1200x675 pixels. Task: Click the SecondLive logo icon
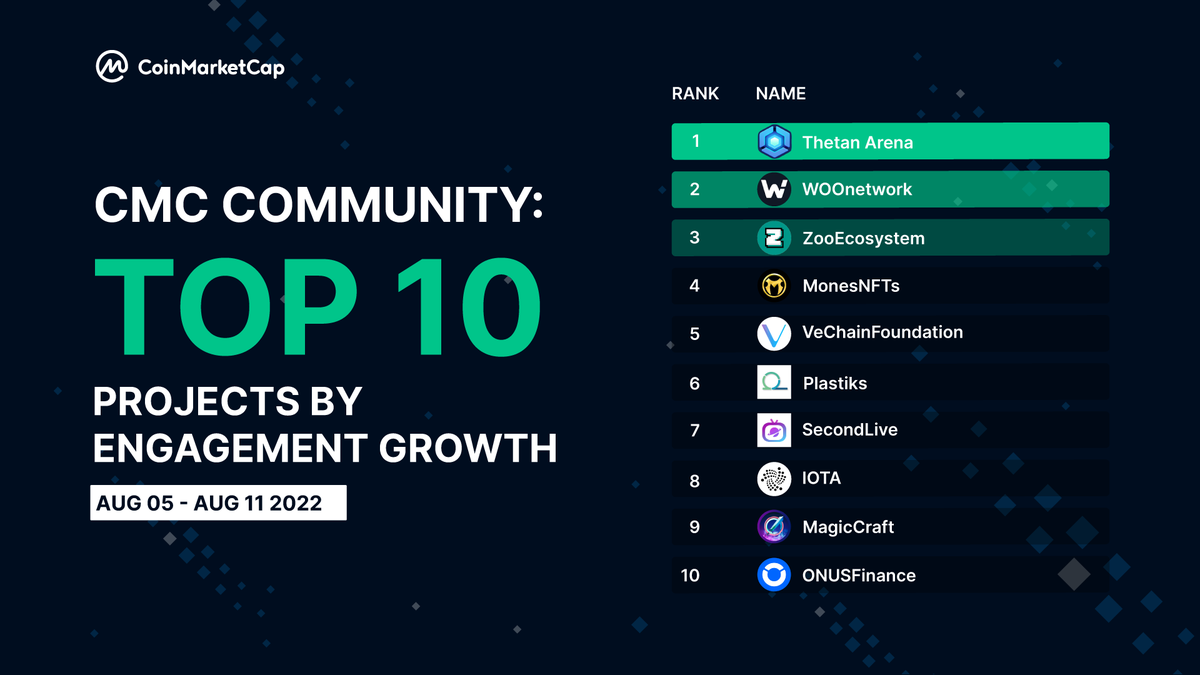pyautogui.click(x=774, y=430)
